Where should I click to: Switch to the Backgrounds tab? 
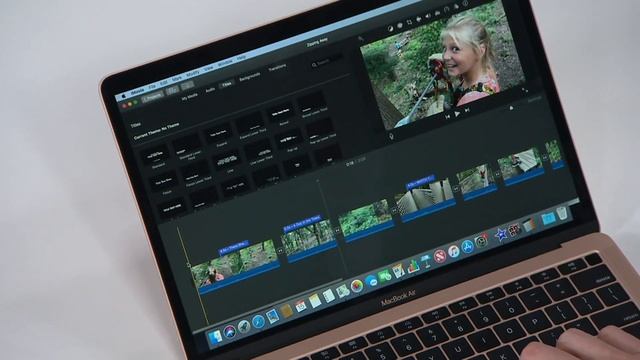(x=250, y=77)
